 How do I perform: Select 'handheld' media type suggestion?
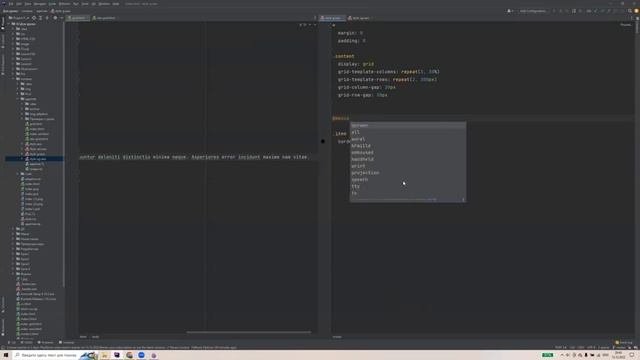[407, 159]
